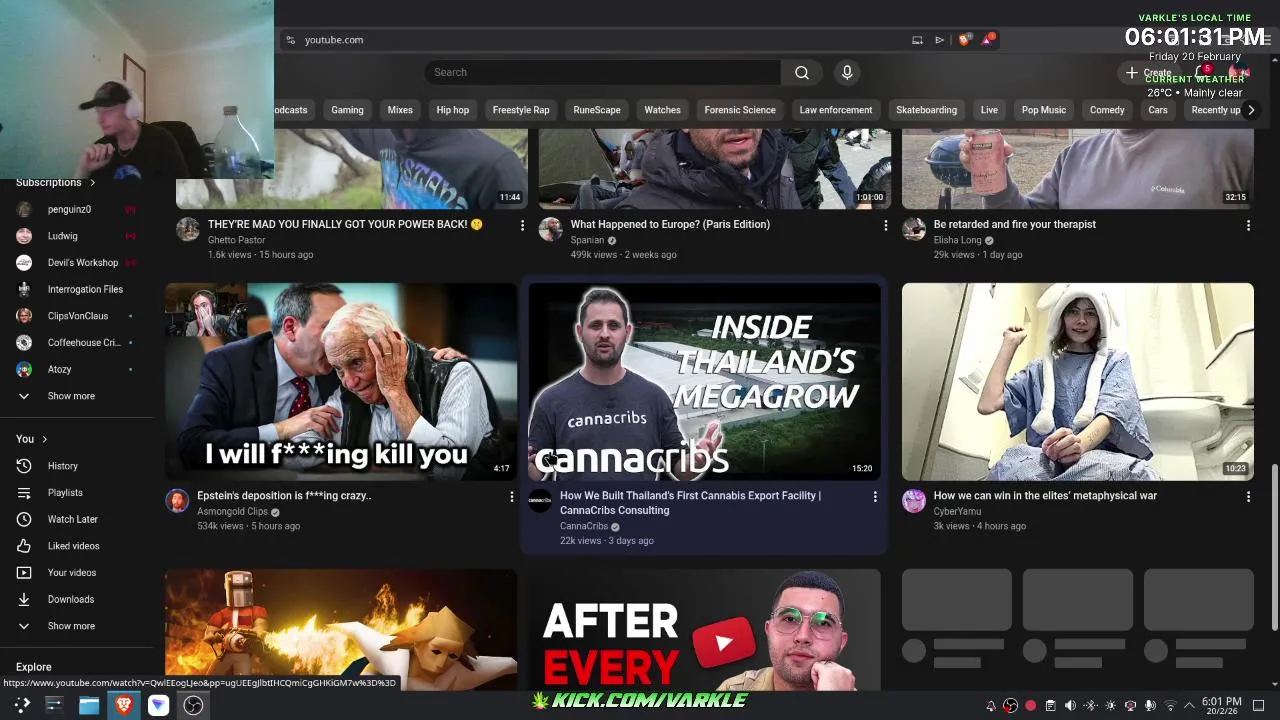1280x720 pixels.
Task: Open Watch Later in the sidebar
Action: click(x=75, y=519)
